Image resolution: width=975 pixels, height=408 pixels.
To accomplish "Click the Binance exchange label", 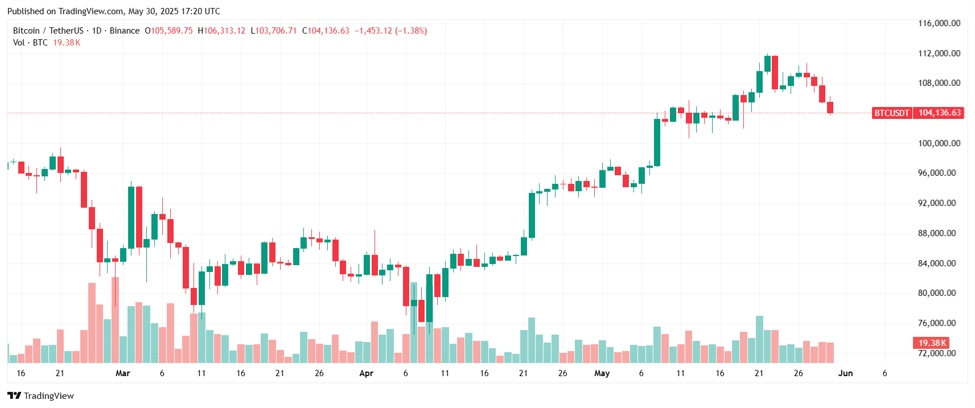I will click(124, 30).
